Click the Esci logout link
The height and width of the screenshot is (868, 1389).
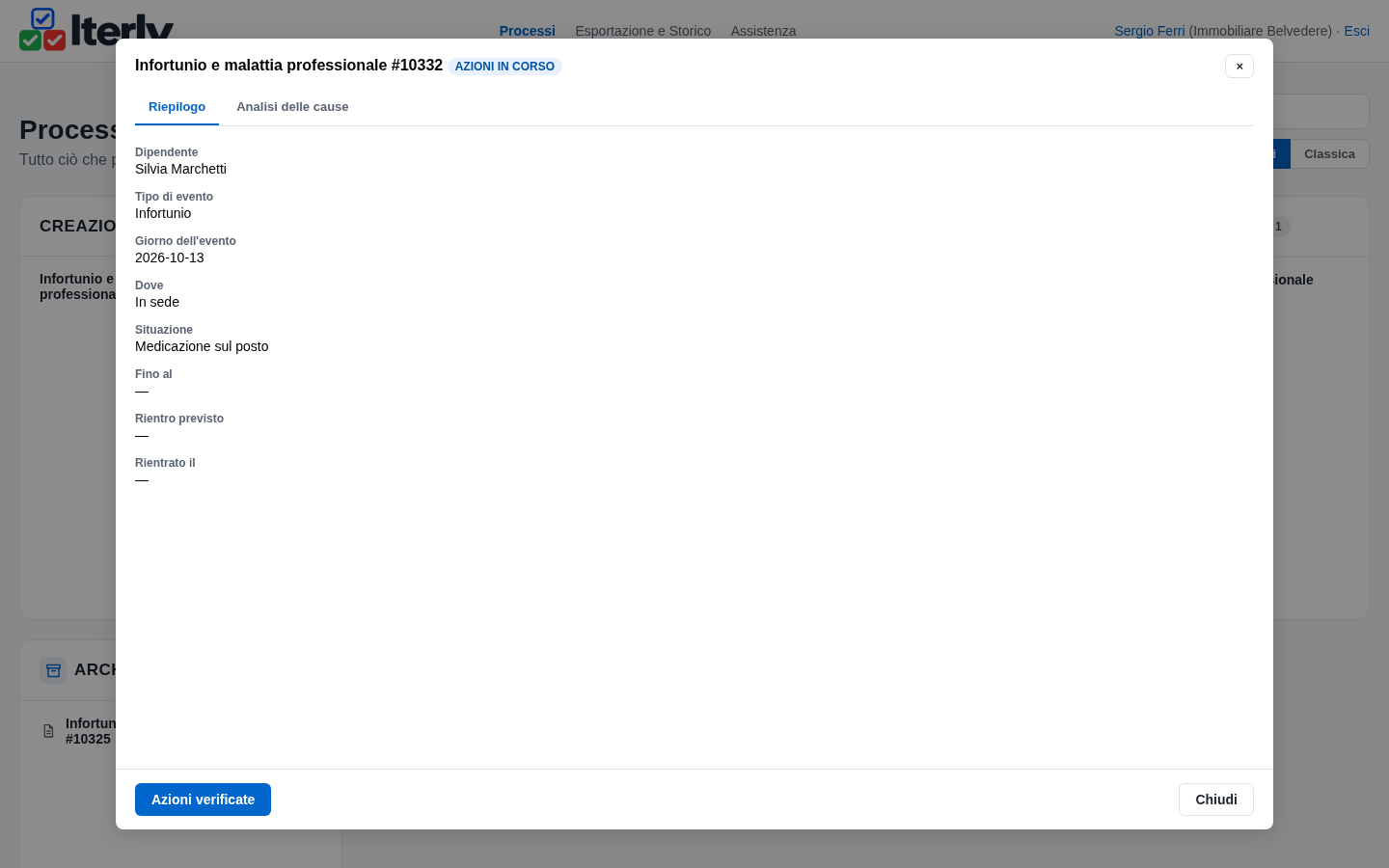pyautogui.click(x=1357, y=31)
